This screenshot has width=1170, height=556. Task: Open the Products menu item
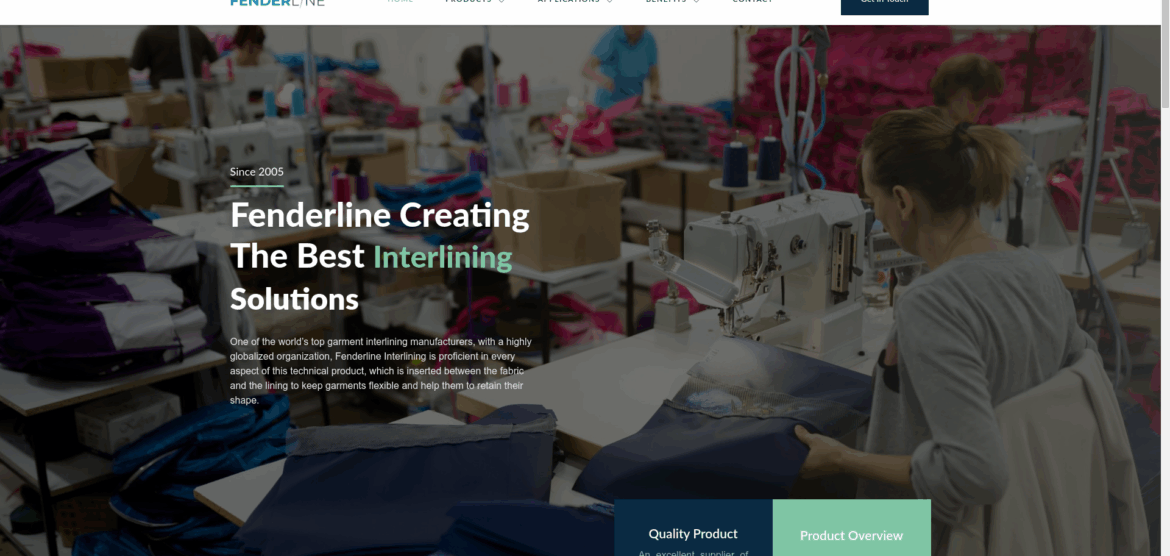(468, 1)
